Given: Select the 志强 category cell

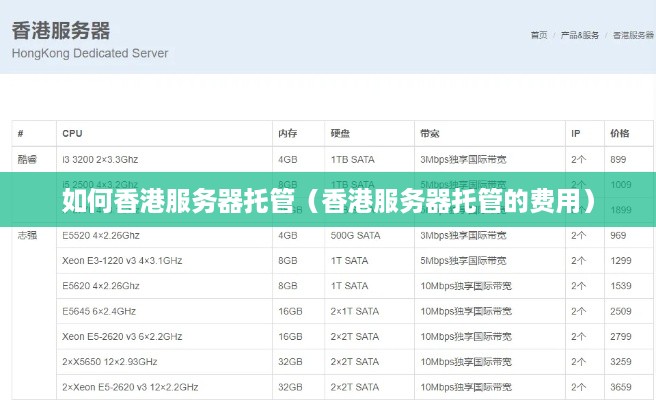Looking at the screenshot, I should coord(27,235).
